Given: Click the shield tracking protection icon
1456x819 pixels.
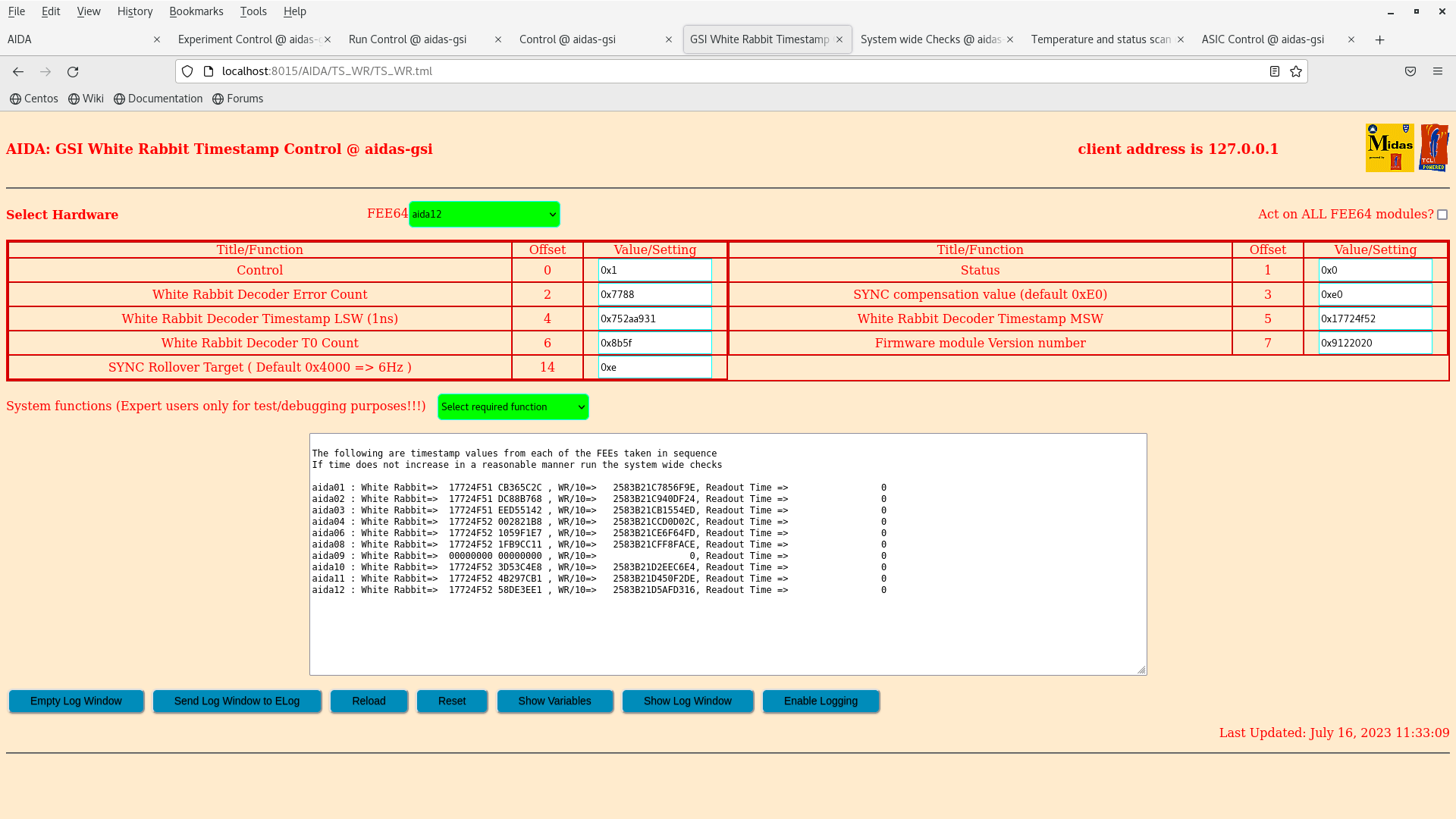Looking at the screenshot, I should coord(187,71).
